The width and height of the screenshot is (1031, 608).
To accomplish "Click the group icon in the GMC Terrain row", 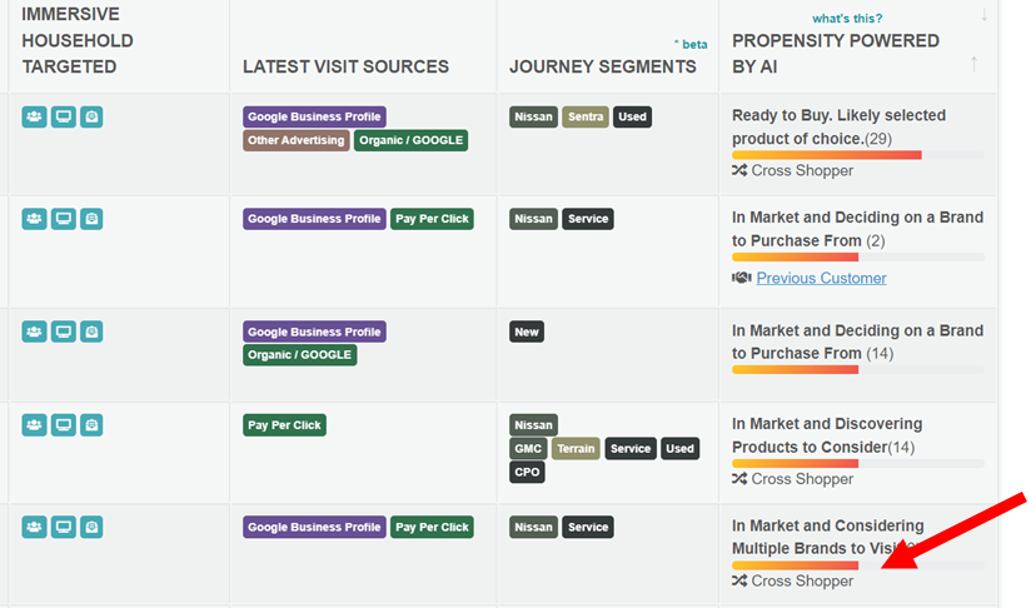I will [35, 425].
